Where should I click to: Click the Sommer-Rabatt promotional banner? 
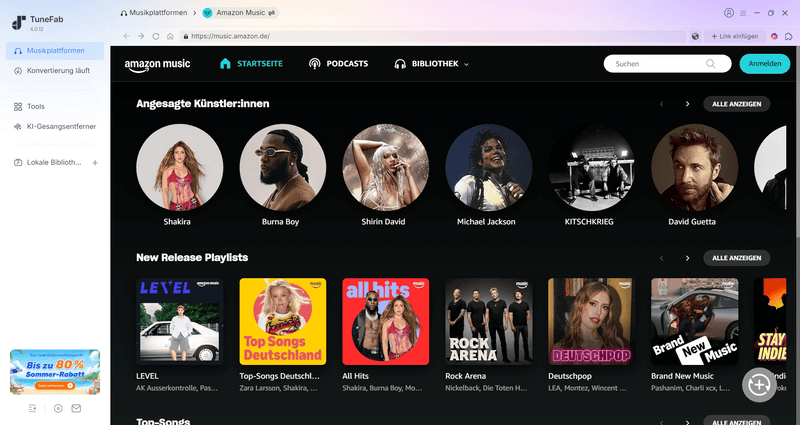(55, 372)
